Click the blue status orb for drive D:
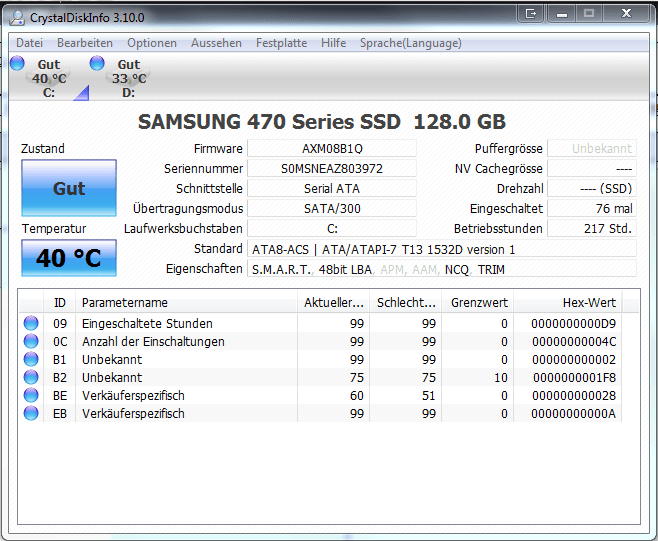This screenshot has width=658, height=541. 97,63
